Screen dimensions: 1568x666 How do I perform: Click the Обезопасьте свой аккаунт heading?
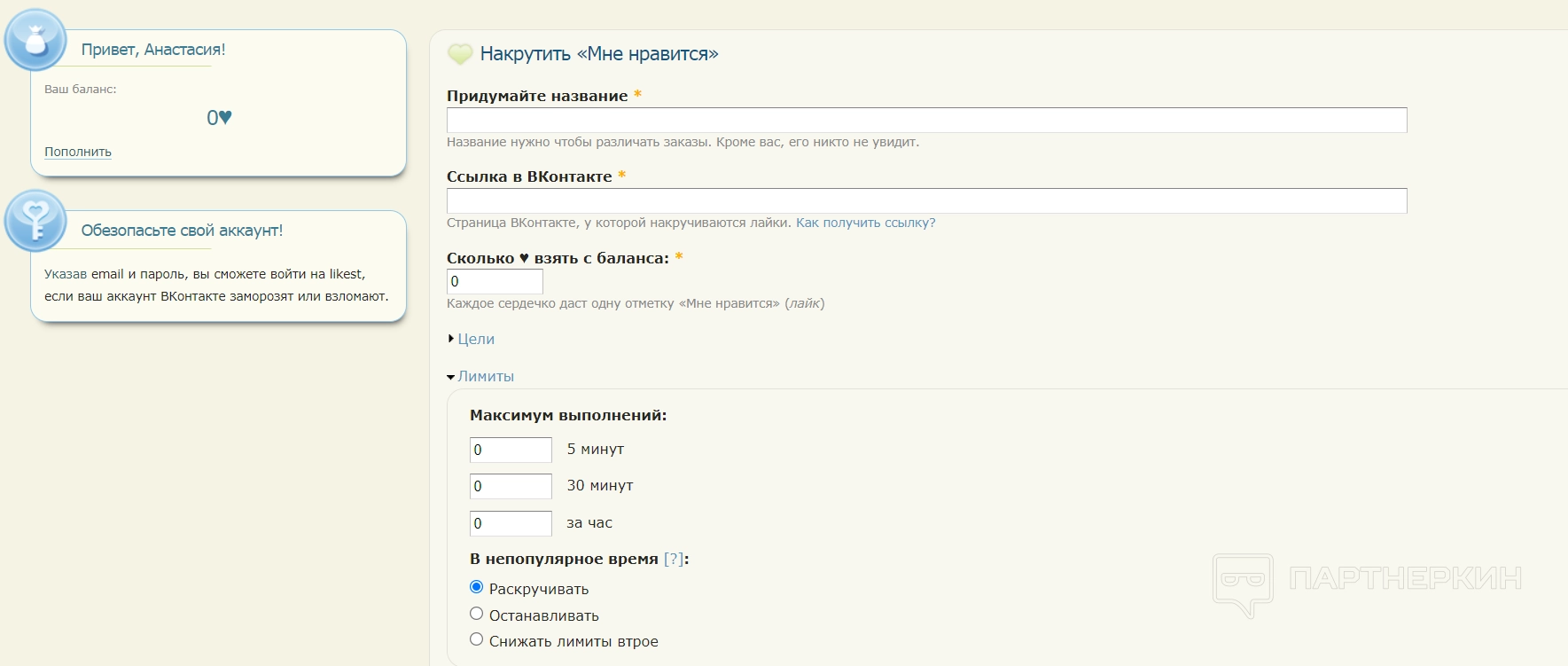182,231
